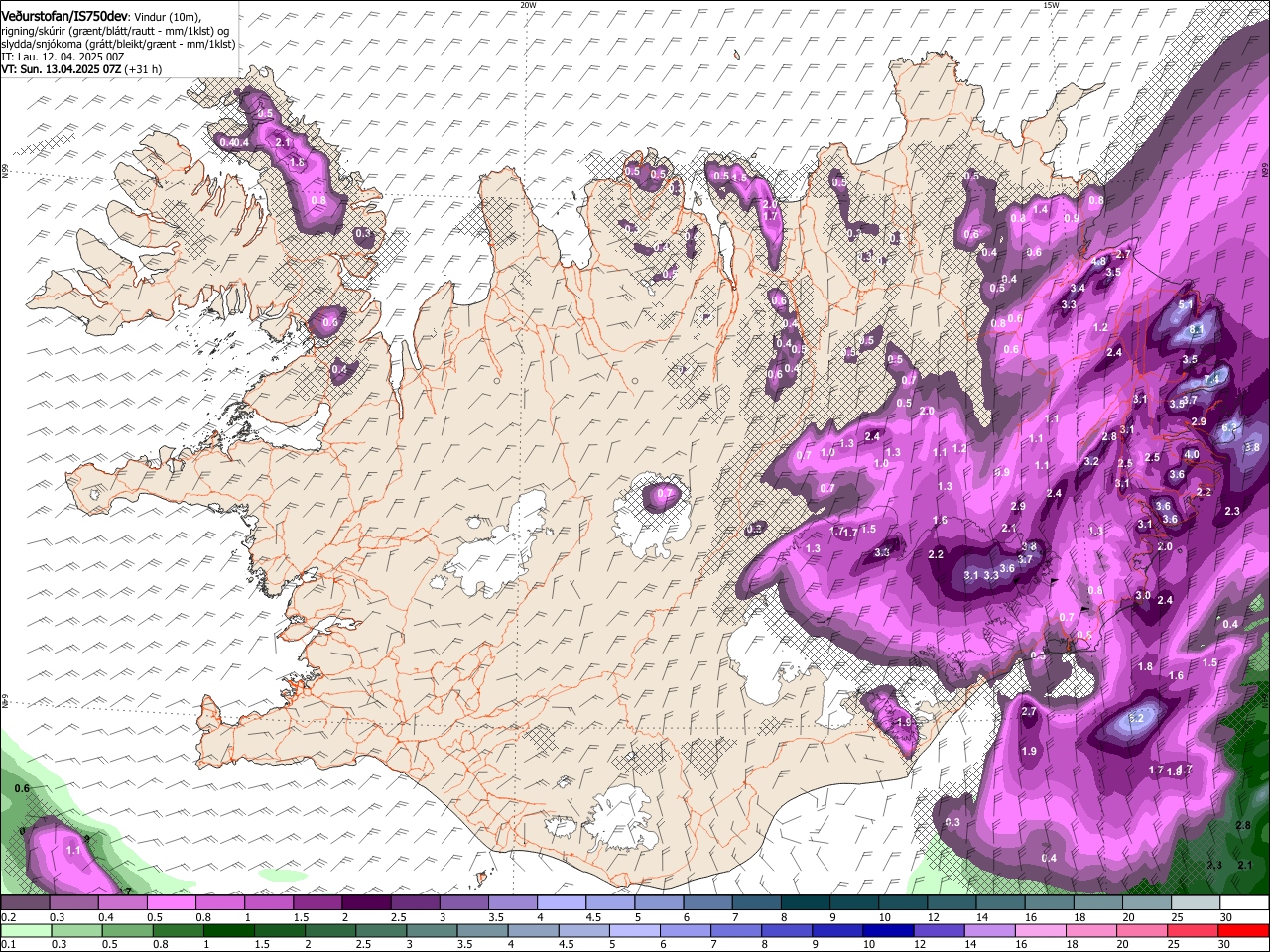Click the '0.2' label under the top legend row

click(8, 917)
